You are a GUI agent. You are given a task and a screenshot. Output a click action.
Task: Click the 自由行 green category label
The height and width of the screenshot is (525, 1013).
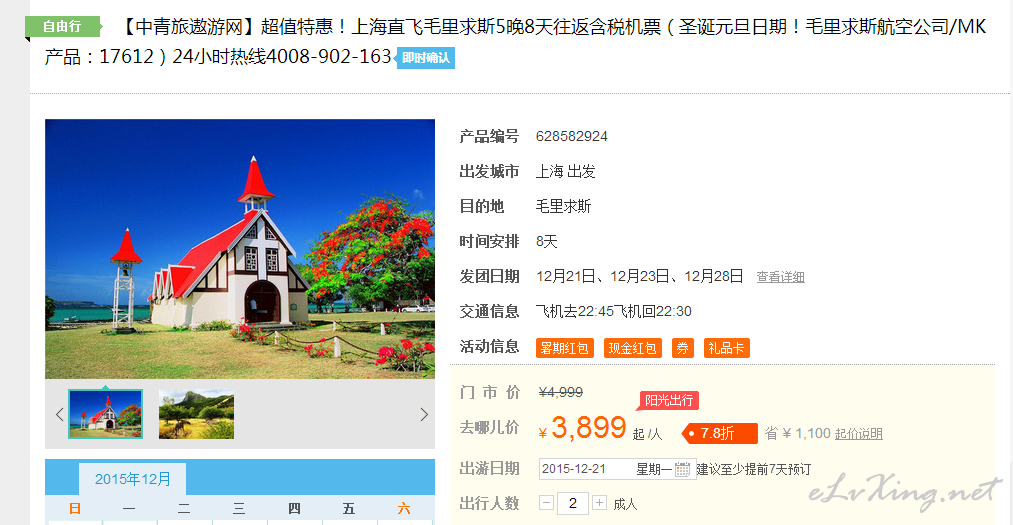coord(63,26)
